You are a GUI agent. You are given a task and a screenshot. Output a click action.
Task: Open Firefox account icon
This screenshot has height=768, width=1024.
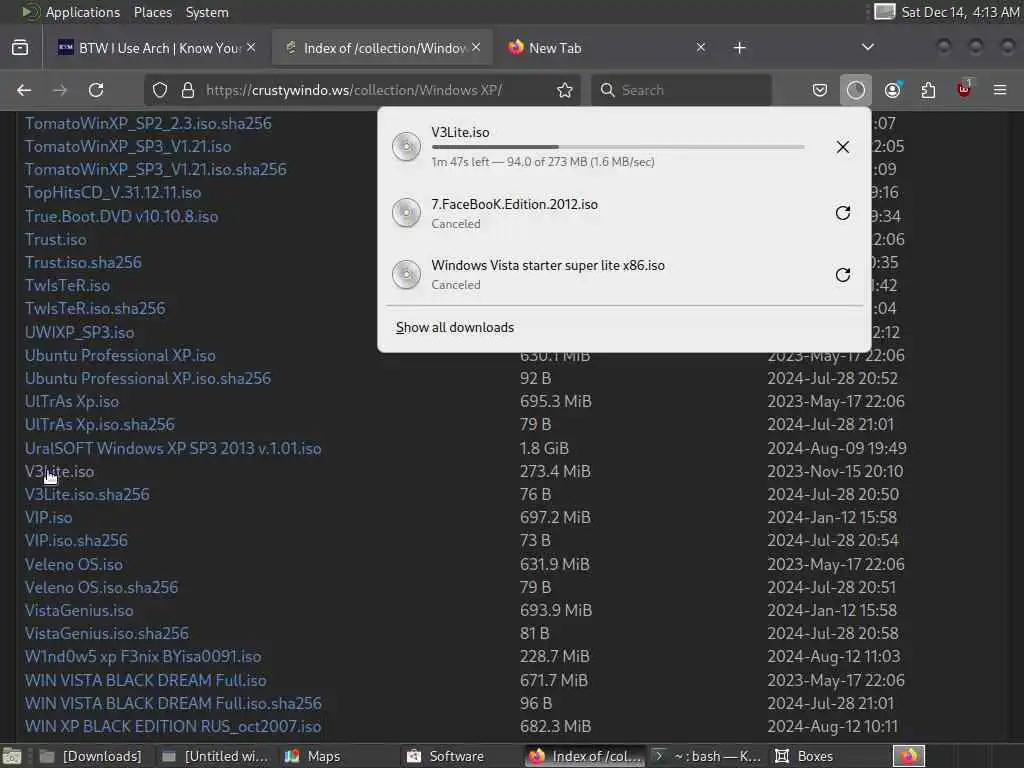click(893, 90)
